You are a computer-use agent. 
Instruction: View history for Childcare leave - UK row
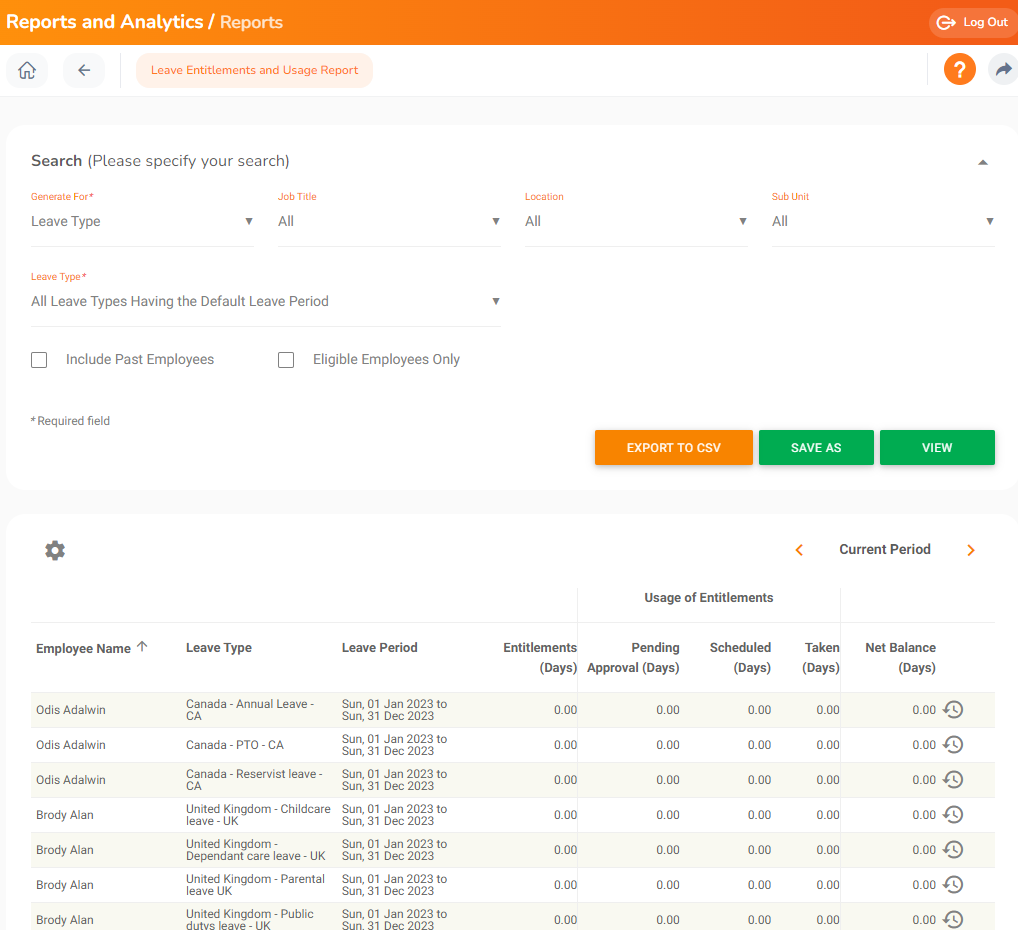tap(953, 815)
